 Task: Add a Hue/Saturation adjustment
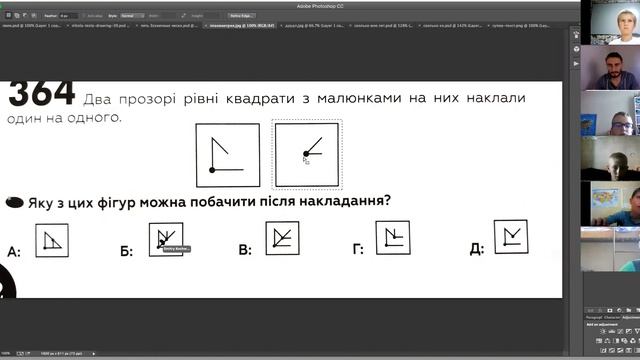(599, 341)
